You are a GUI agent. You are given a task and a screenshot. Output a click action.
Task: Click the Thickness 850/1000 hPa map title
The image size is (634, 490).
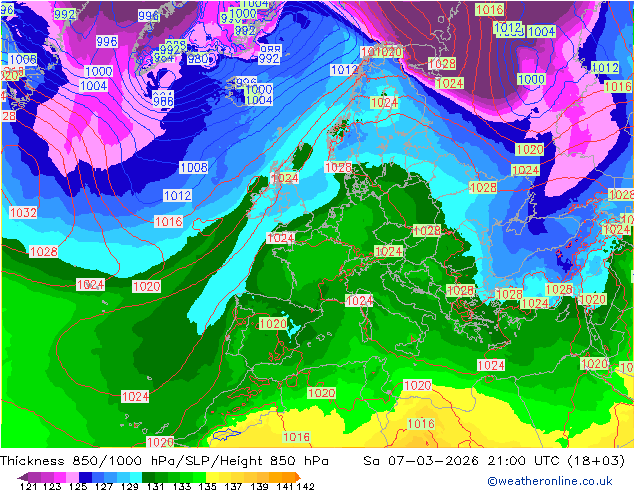click(164, 460)
